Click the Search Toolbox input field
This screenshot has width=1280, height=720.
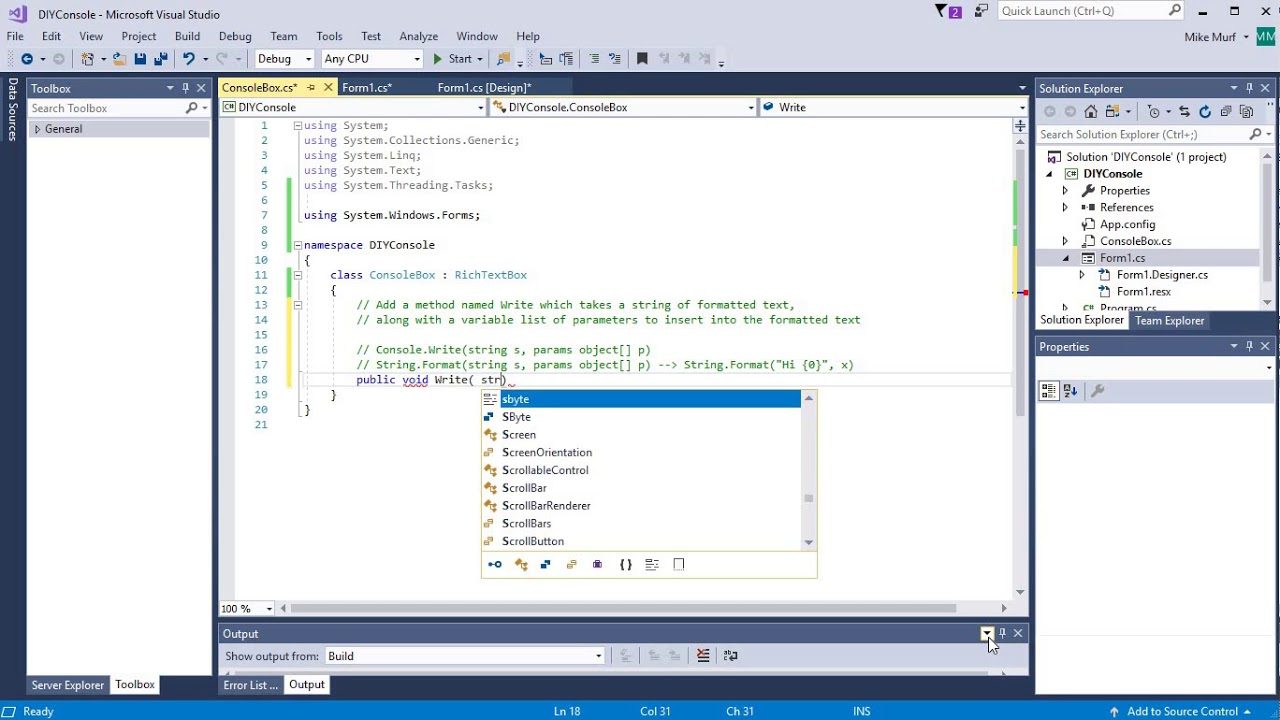pyautogui.click(x=106, y=108)
